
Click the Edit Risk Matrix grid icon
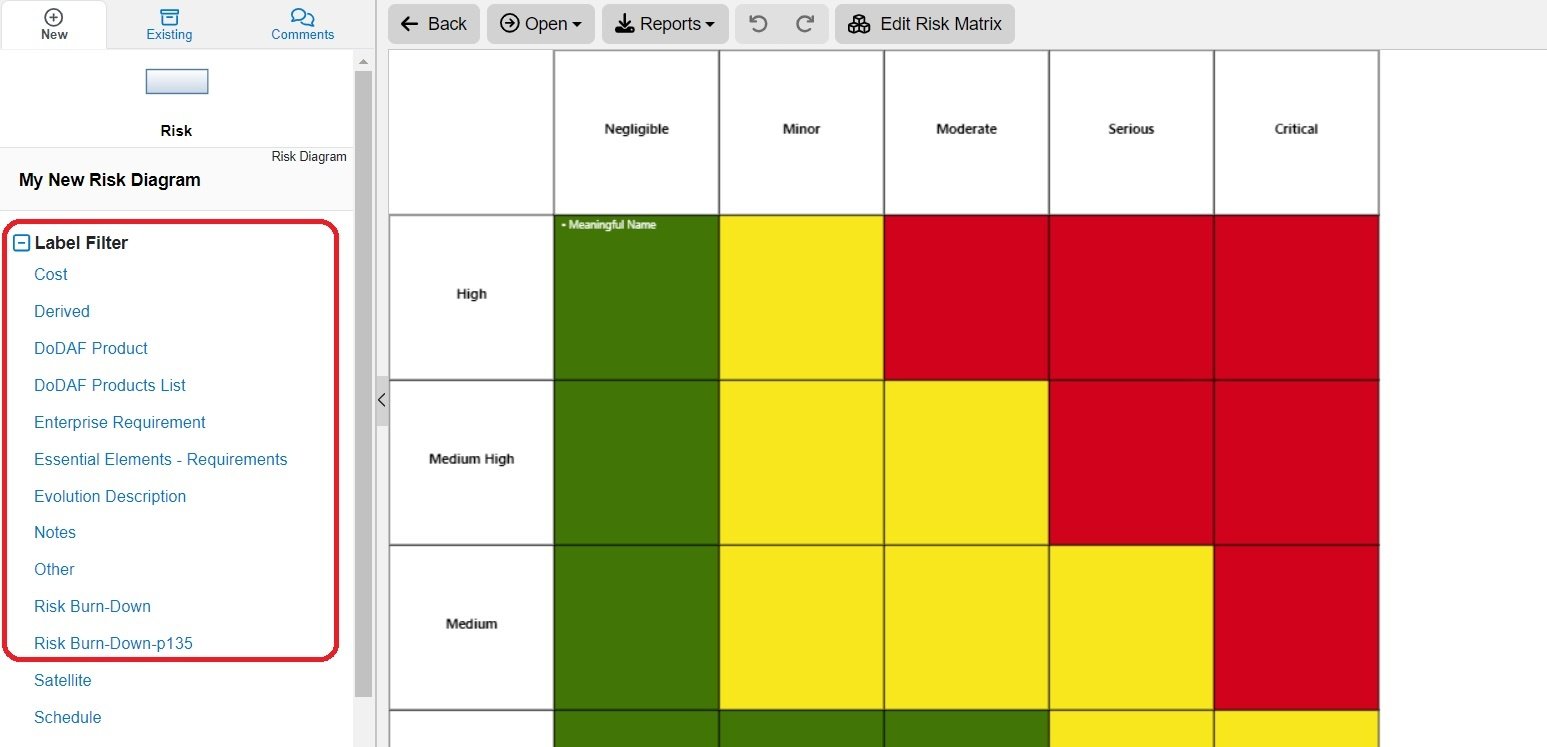pos(858,23)
